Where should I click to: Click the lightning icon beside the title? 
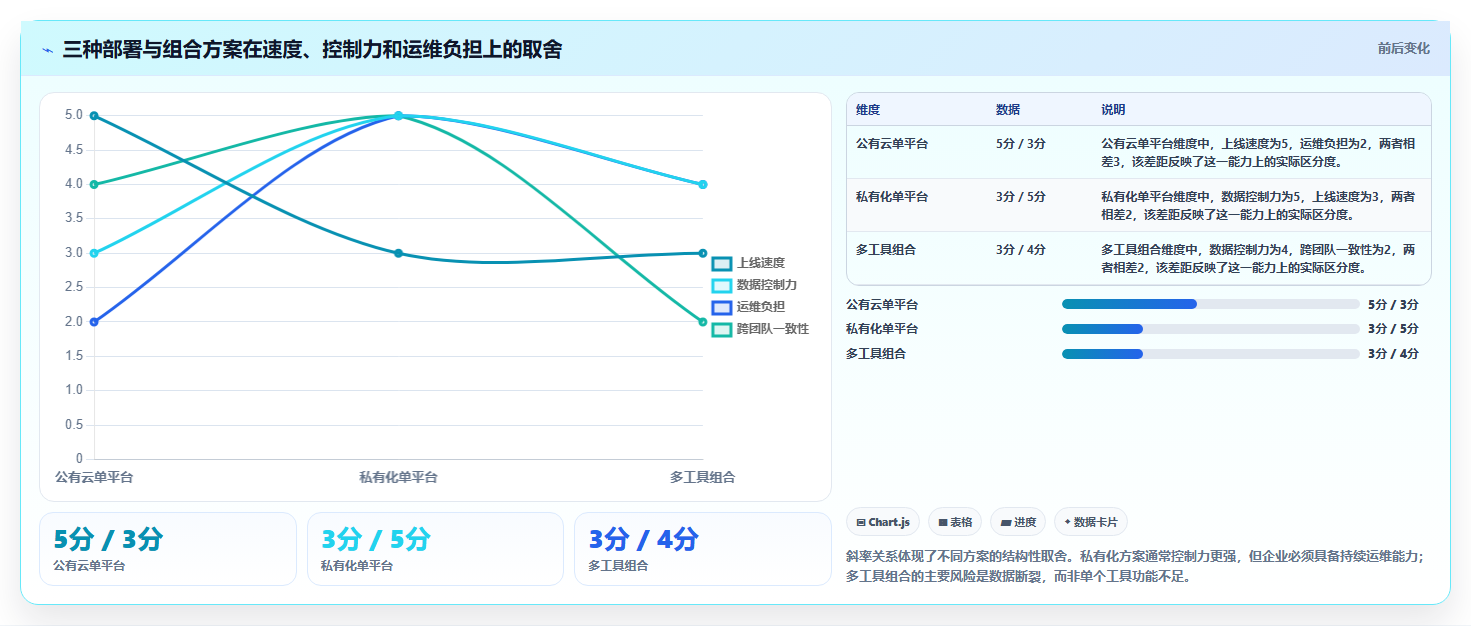[x=47, y=50]
